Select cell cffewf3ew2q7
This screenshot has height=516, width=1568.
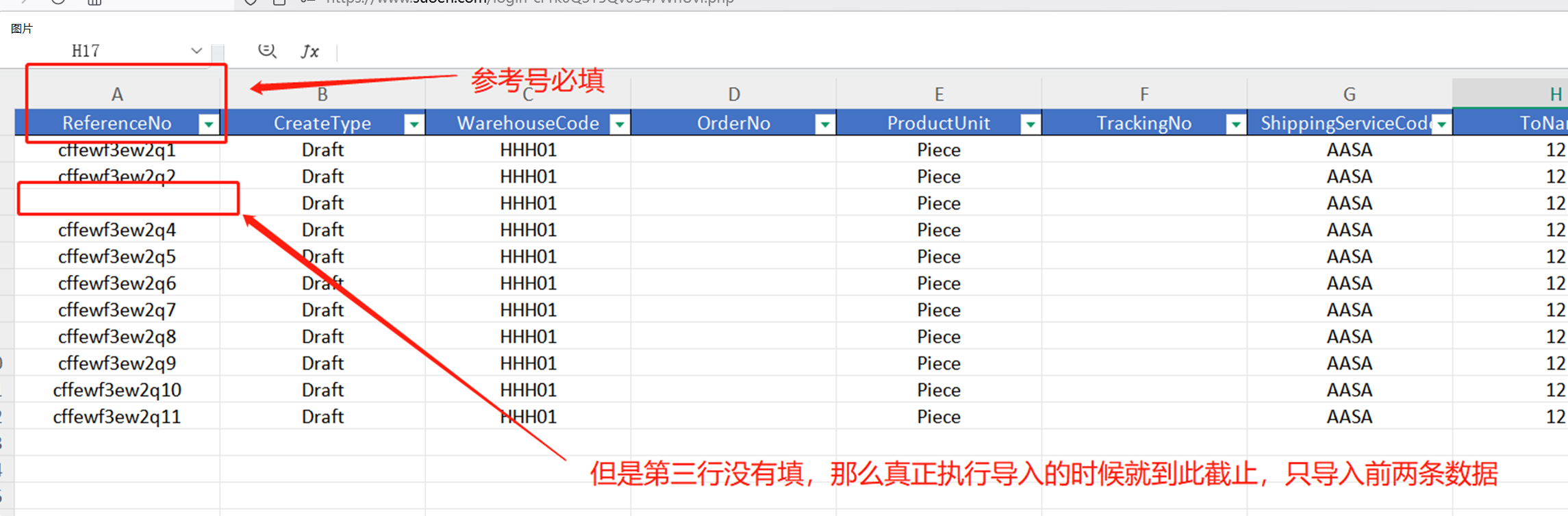click(117, 309)
